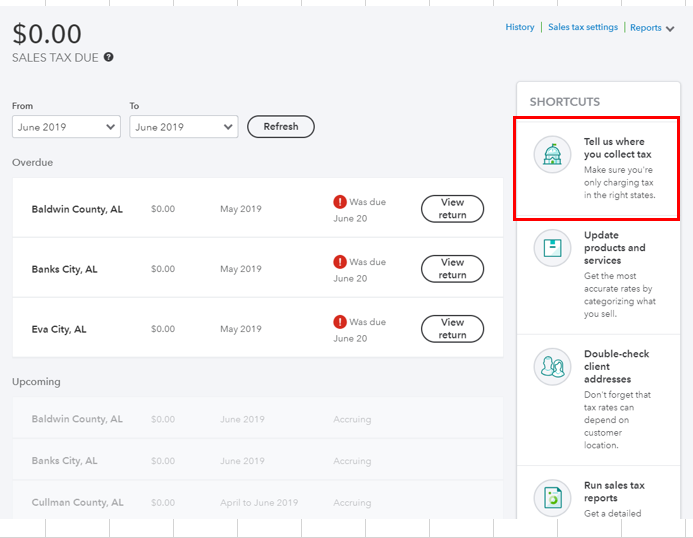The height and width of the screenshot is (538, 693).
Task: Click Was due June 20 for Eva City
Action: pyautogui.click(x=359, y=330)
